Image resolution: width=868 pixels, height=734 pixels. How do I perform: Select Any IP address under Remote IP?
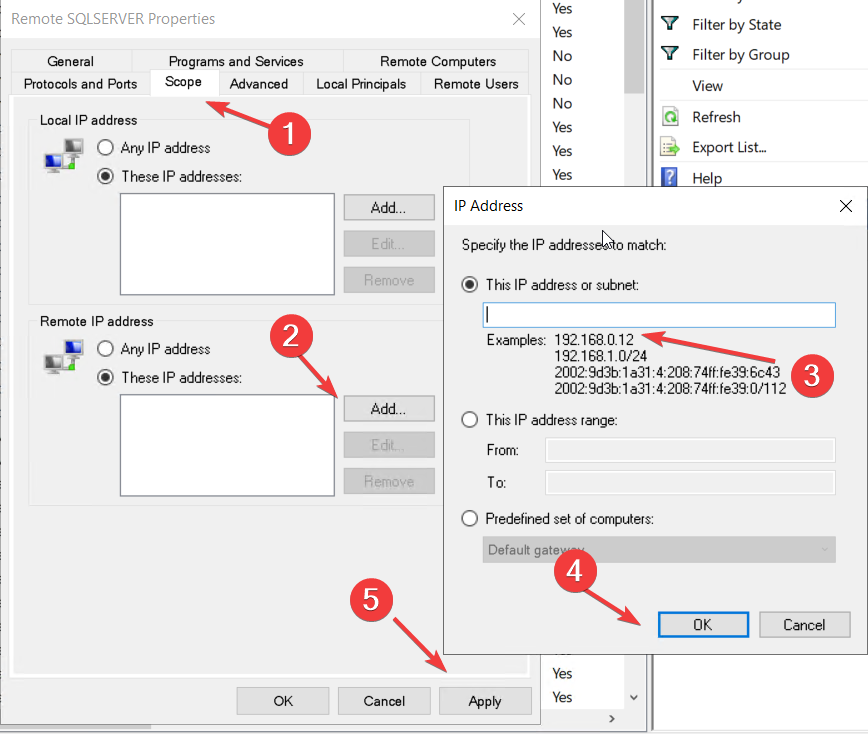(105, 349)
